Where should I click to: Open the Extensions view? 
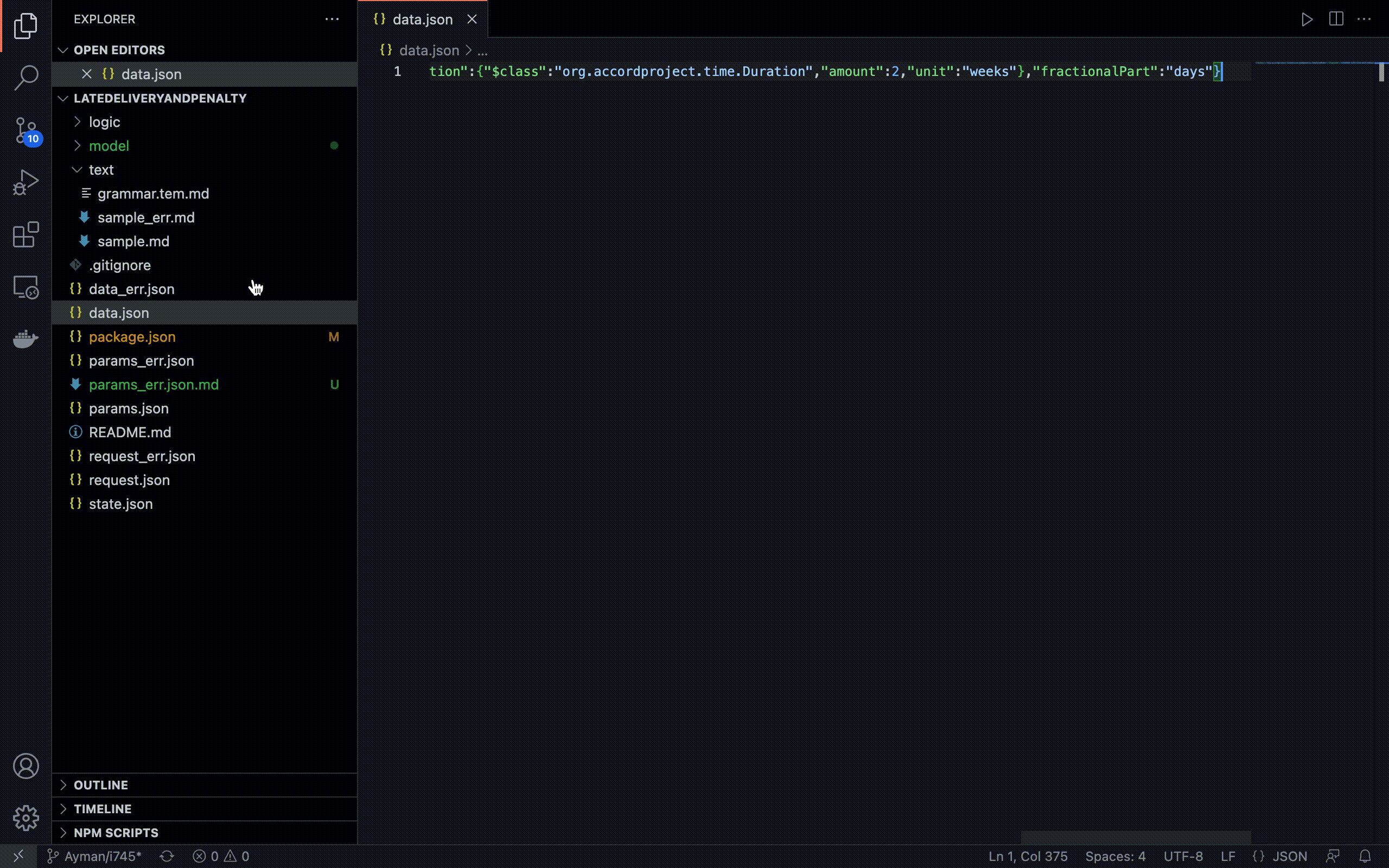pos(26,235)
